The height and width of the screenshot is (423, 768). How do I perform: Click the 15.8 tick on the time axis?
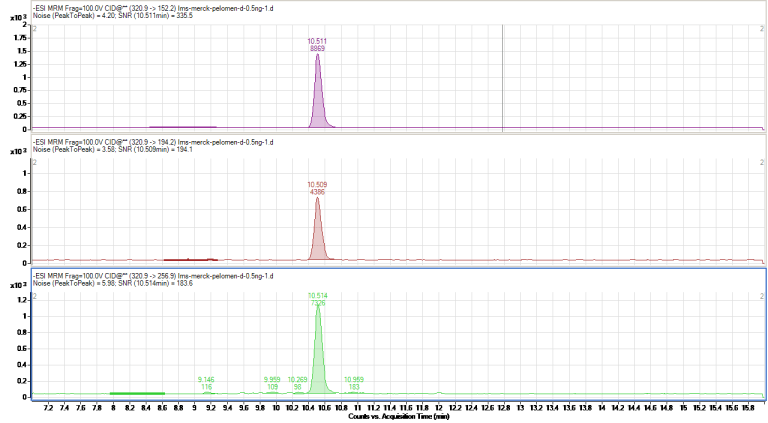pyautogui.click(x=748, y=407)
